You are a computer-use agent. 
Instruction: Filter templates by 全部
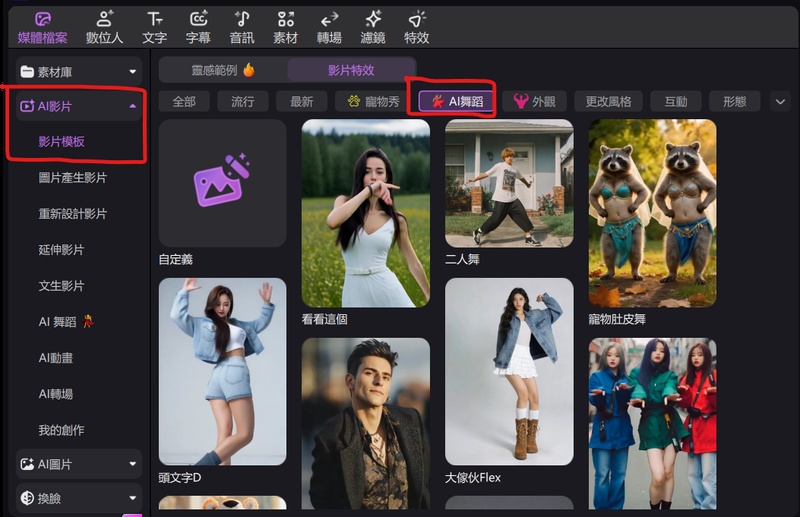tap(184, 102)
